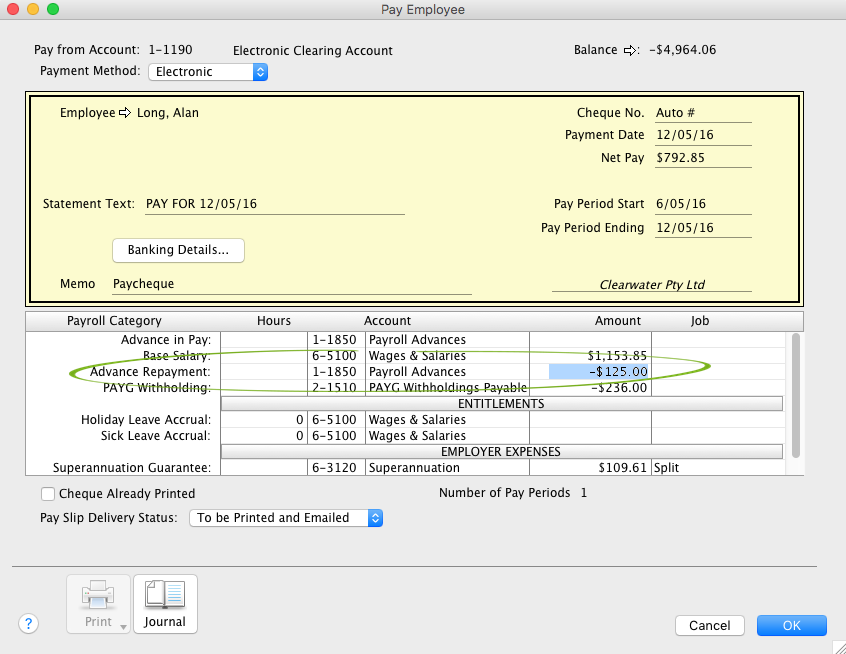Screen dimensions: 846x654
Task: Open help via question mark icon
Action: coord(27,622)
